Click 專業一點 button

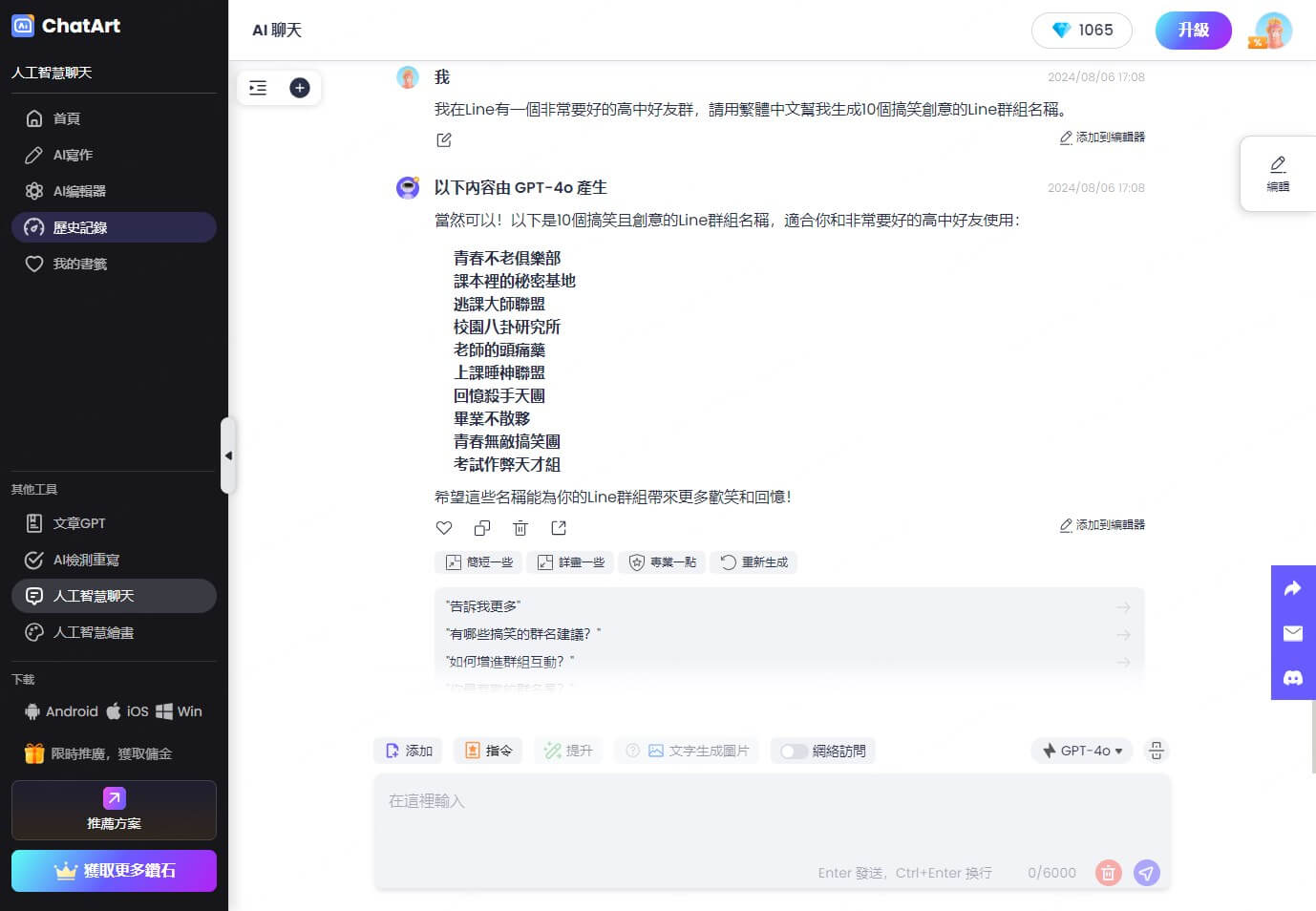(x=662, y=562)
